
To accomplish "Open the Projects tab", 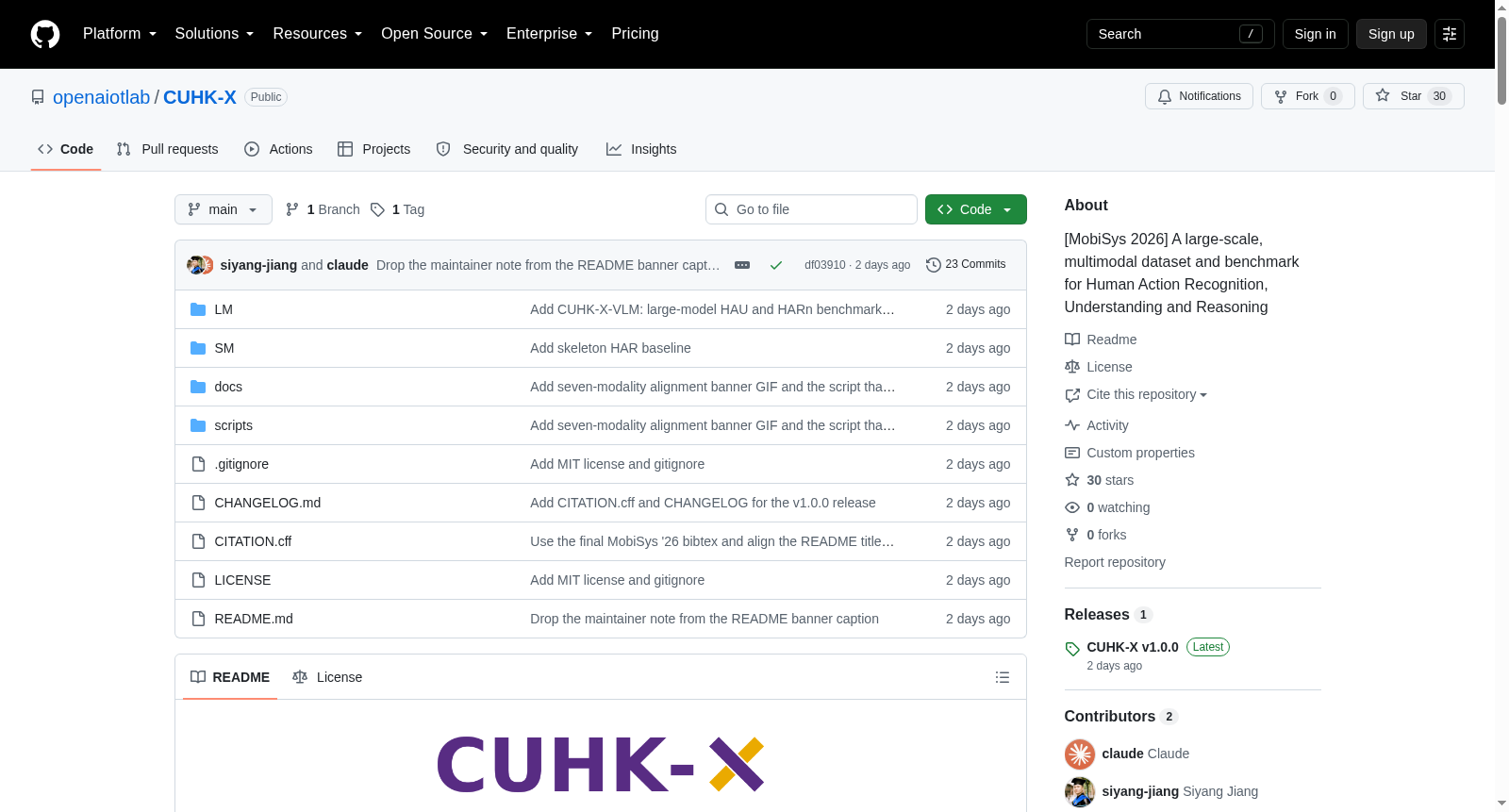I will tap(374, 149).
